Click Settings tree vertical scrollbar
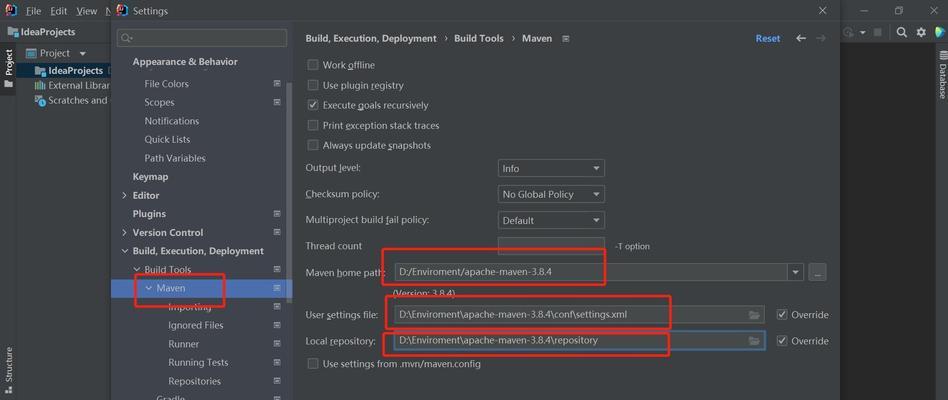The height and width of the screenshot is (400, 948). point(289,192)
